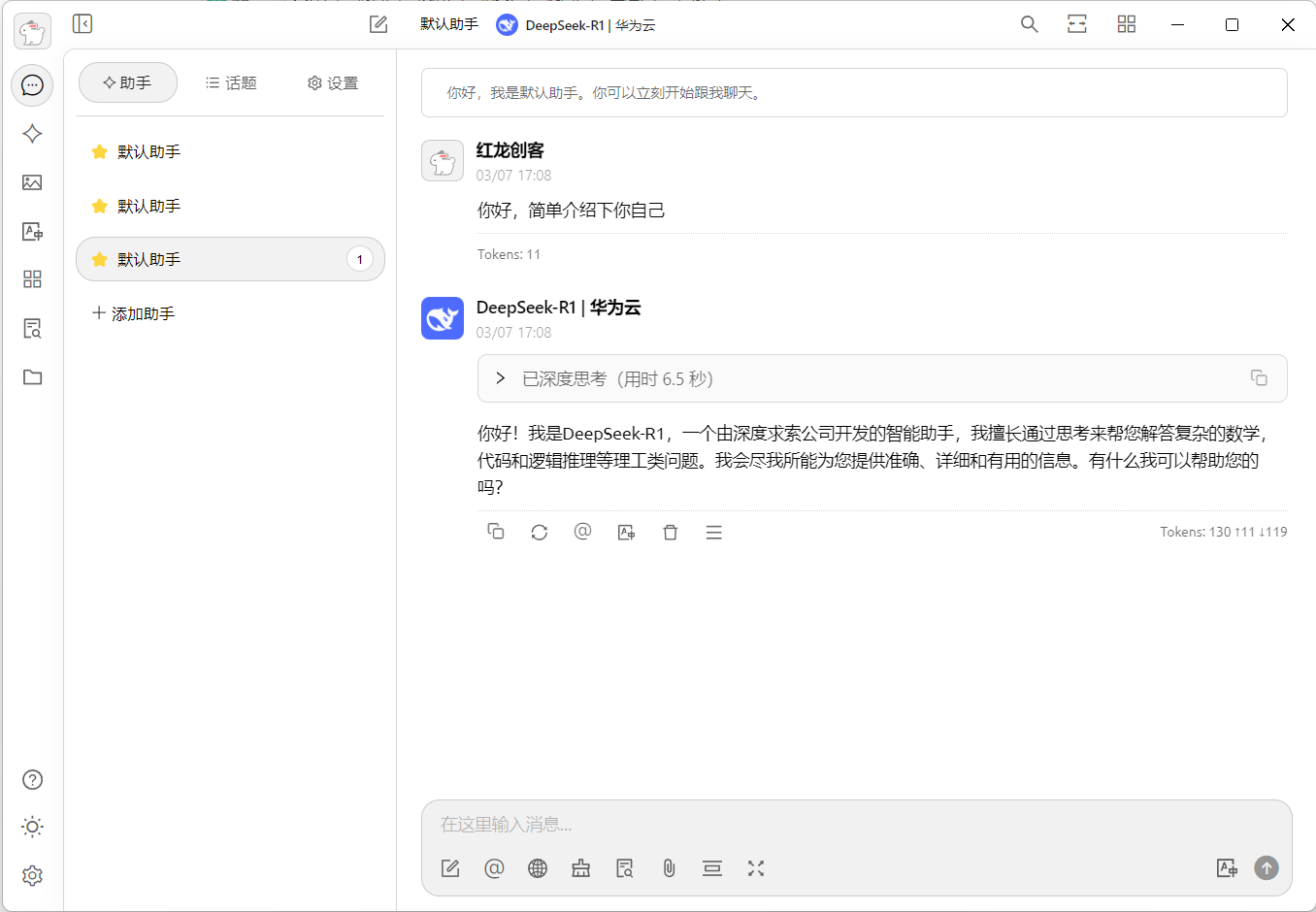Create a new topic using top edit icon

click(378, 24)
